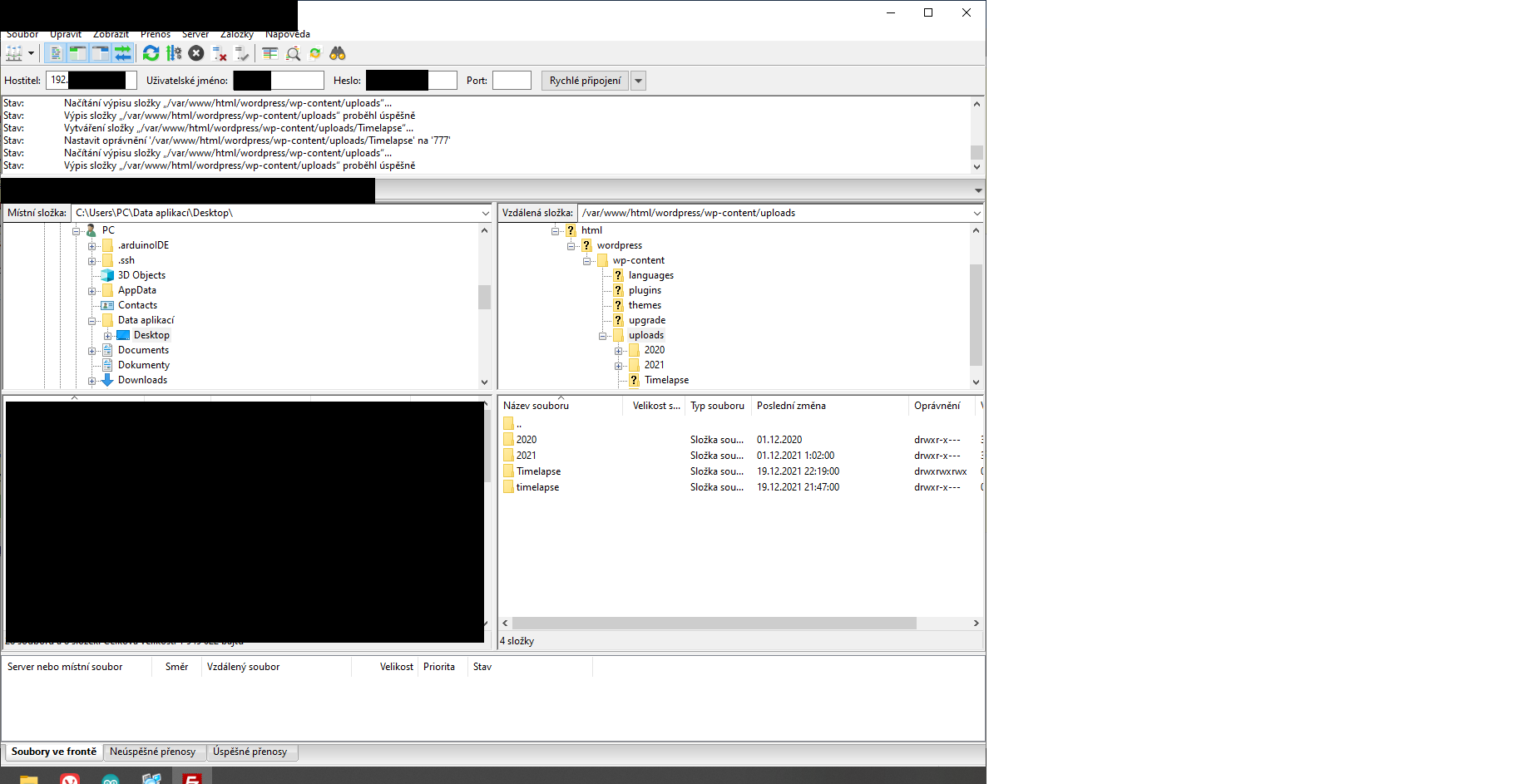Open the Místní složka path dropdown
Image resolution: width=1523 pixels, height=784 pixels.
[x=485, y=213]
